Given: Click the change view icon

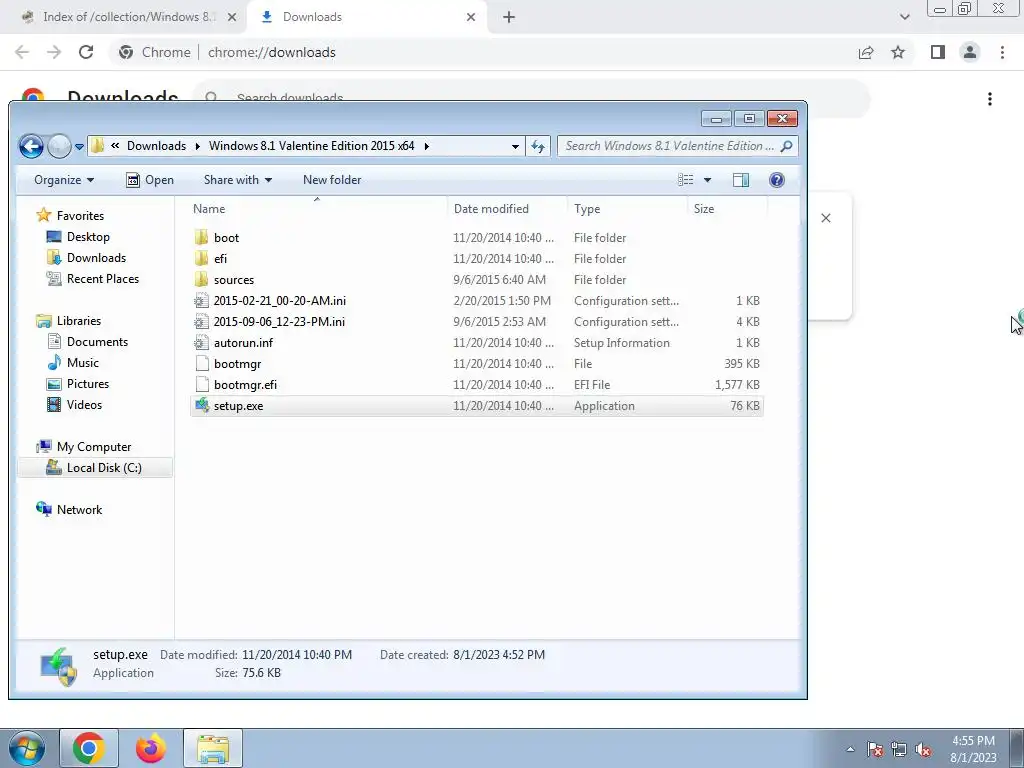Looking at the screenshot, I should click(685, 180).
